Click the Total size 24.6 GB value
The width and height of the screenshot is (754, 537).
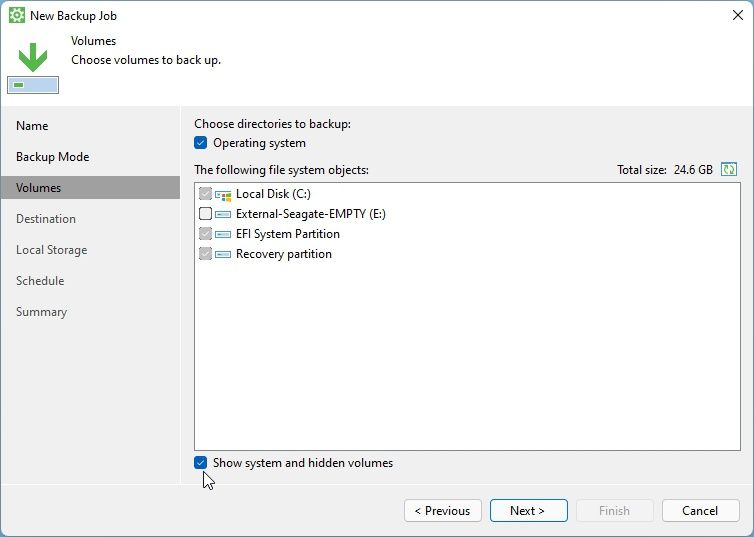(693, 170)
